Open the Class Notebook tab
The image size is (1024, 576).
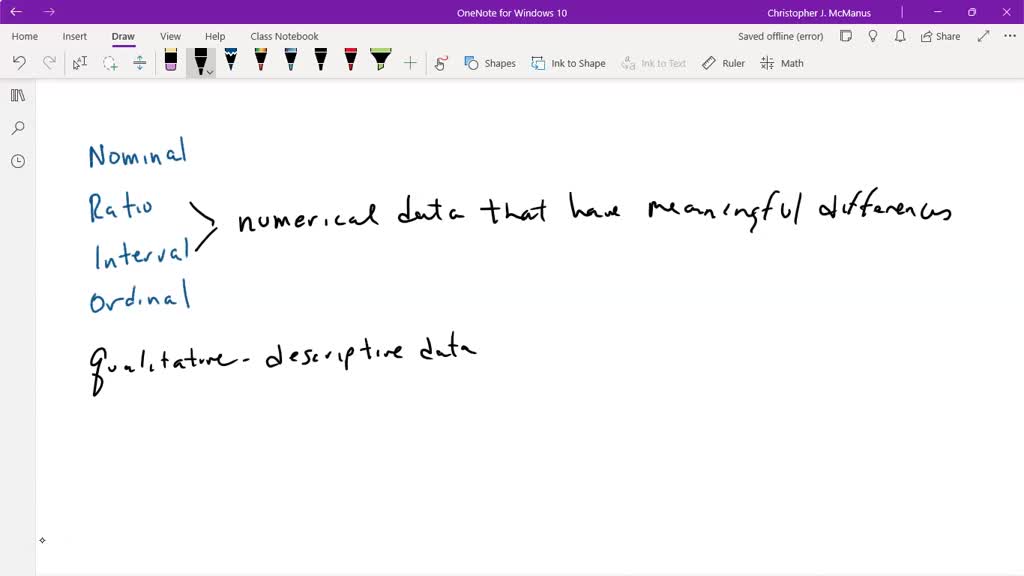coord(284,35)
